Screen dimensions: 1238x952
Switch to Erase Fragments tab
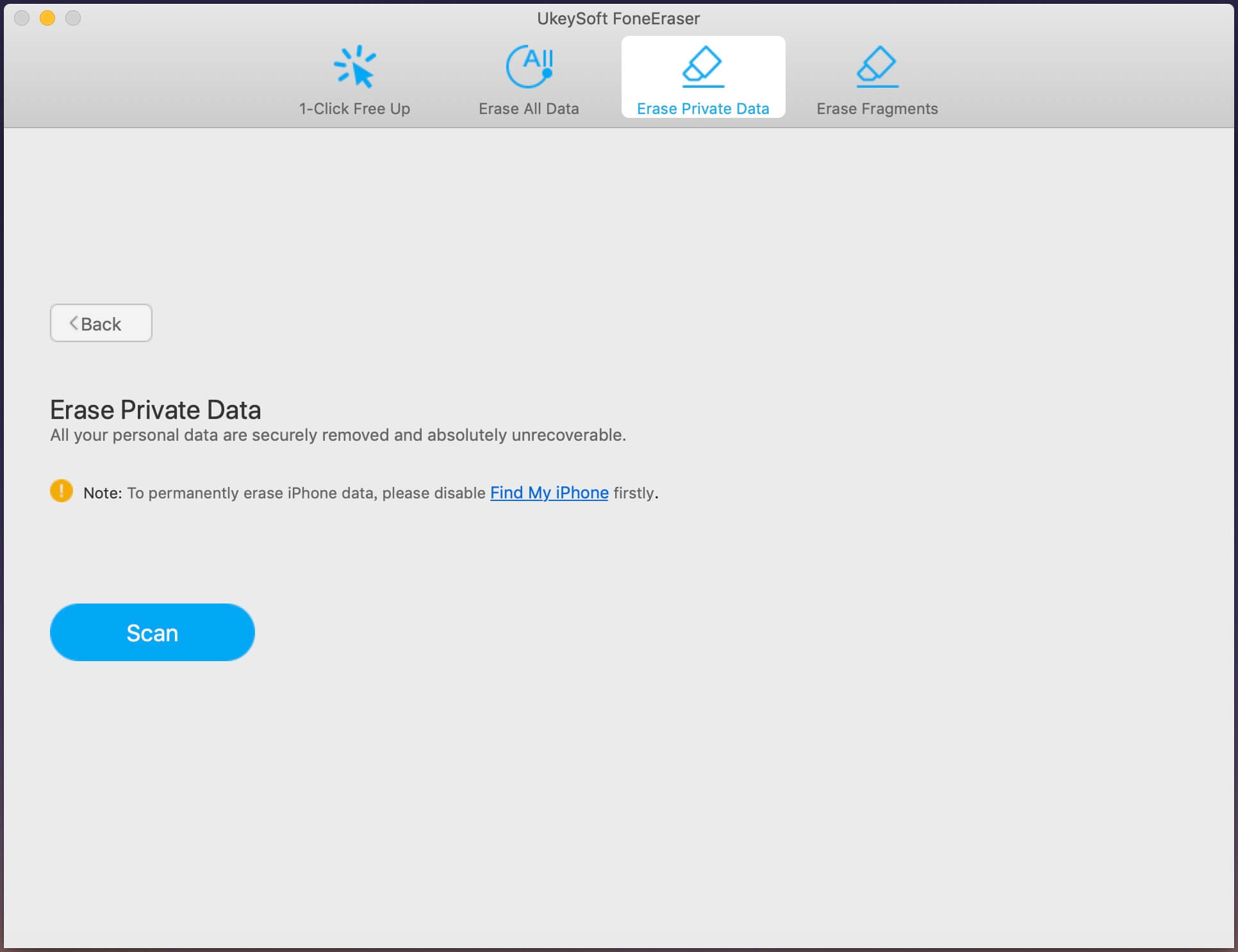pos(877,80)
